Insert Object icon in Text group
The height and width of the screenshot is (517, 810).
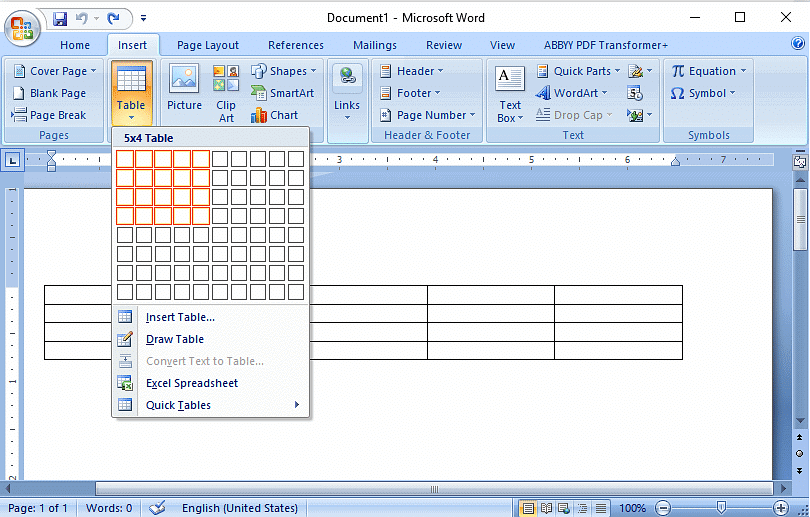[x=640, y=115]
